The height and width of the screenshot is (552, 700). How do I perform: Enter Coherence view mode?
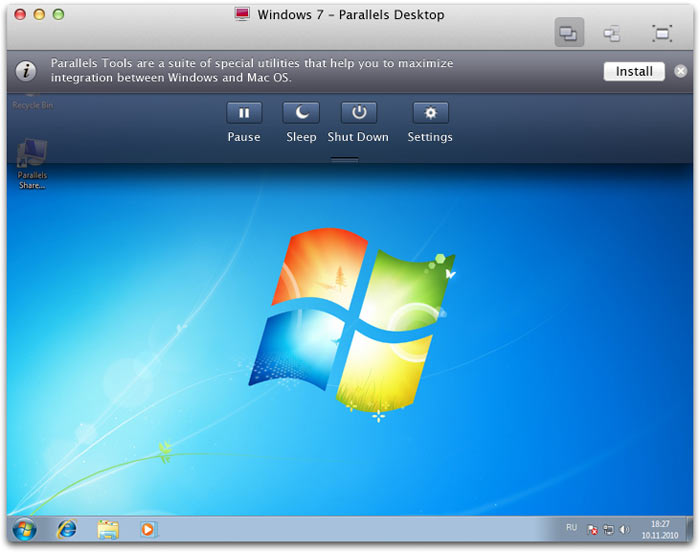click(612, 33)
